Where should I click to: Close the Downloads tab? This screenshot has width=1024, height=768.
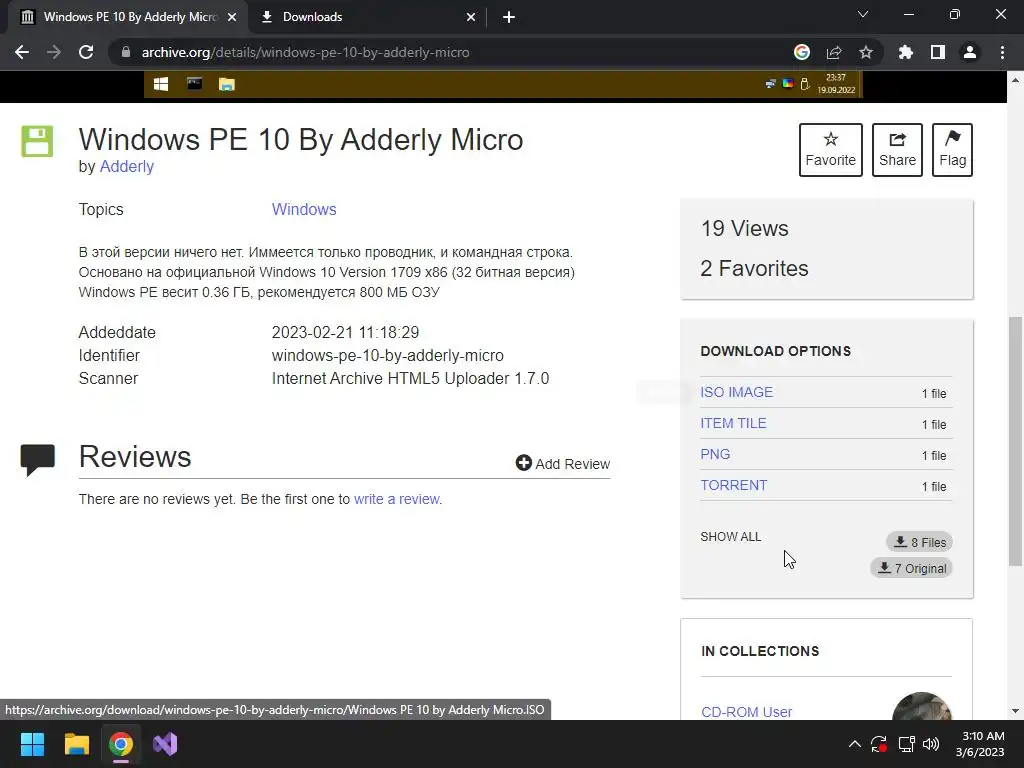pos(471,17)
